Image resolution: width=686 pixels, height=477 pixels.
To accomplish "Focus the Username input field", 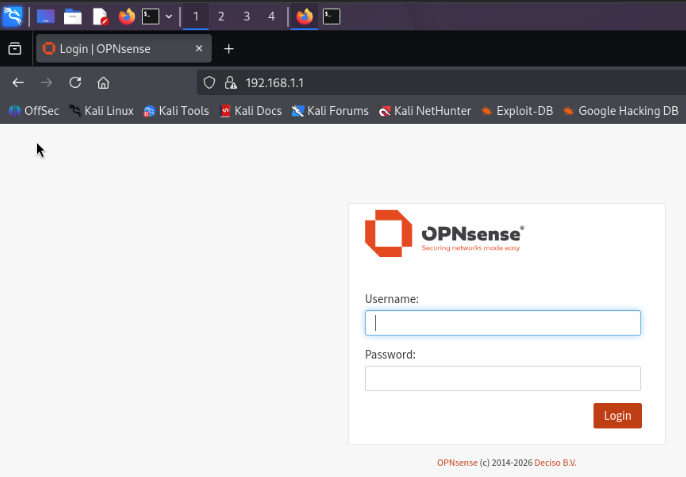I will point(503,323).
